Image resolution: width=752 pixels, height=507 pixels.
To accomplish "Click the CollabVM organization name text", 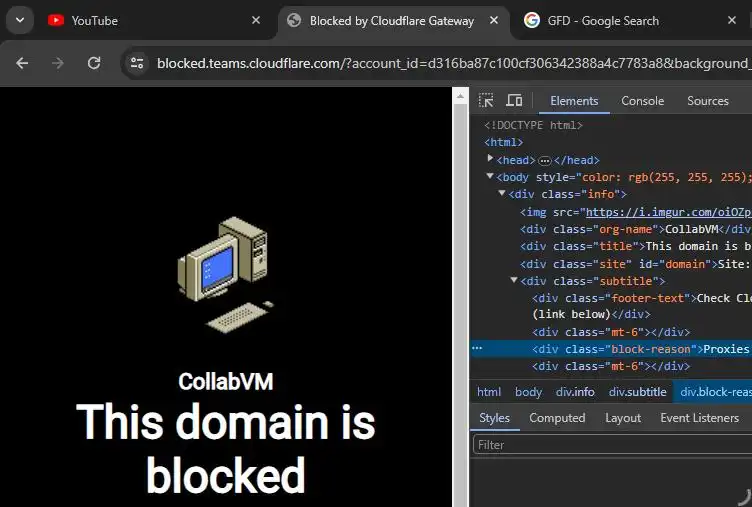I will tap(225, 382).
